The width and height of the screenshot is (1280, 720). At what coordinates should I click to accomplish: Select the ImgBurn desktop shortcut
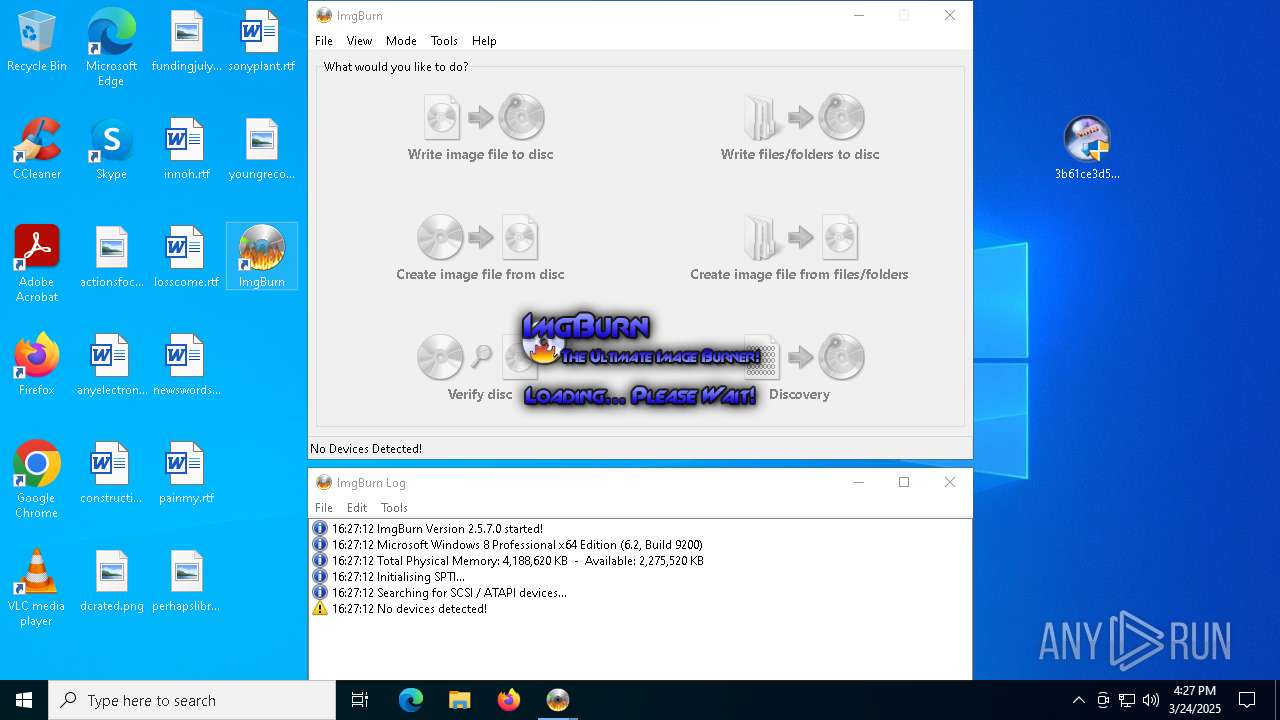click(262, 257)
